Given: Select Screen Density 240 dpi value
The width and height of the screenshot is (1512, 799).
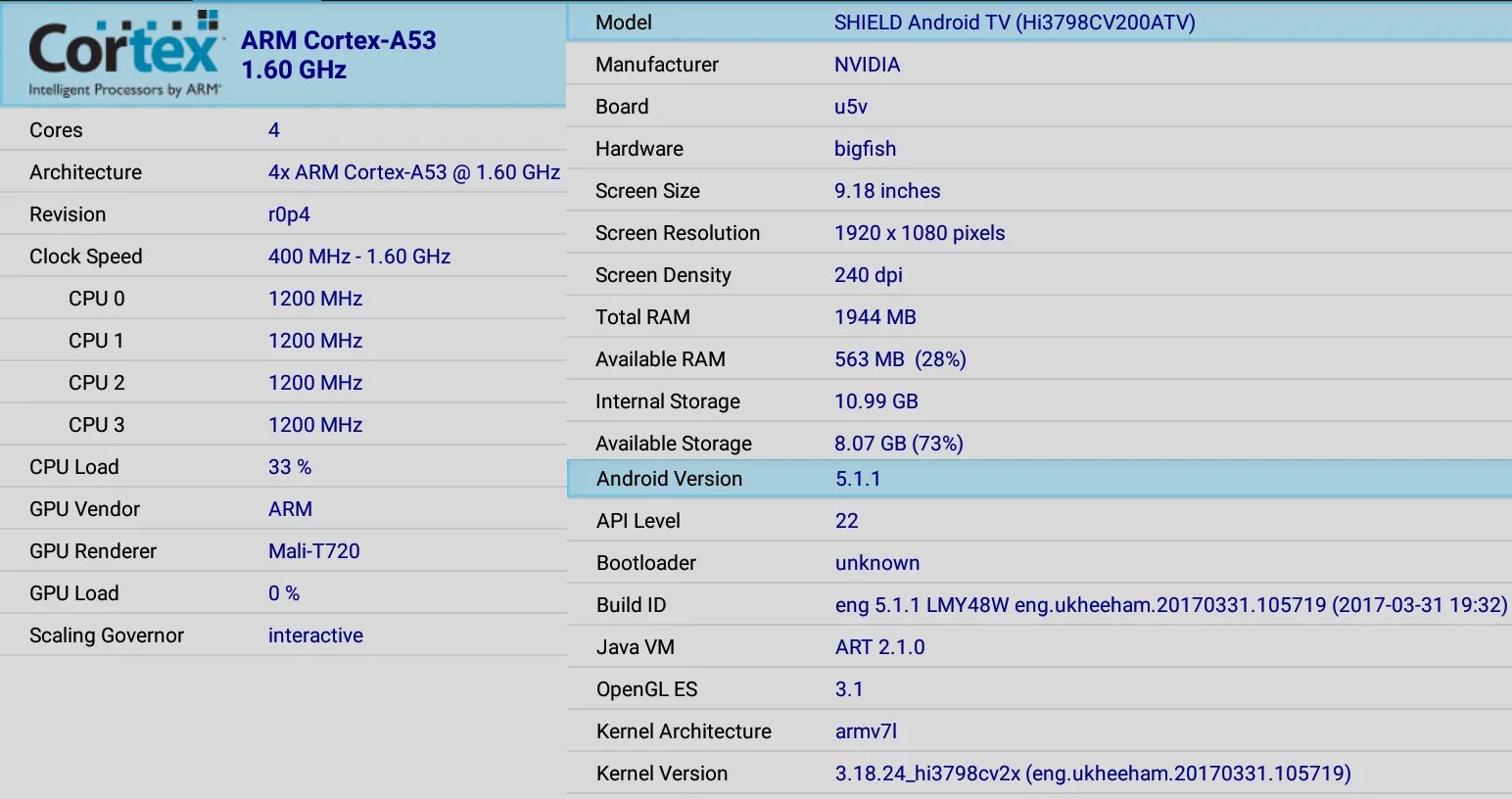Looking at the screenshot, I should tap(869, 275).
